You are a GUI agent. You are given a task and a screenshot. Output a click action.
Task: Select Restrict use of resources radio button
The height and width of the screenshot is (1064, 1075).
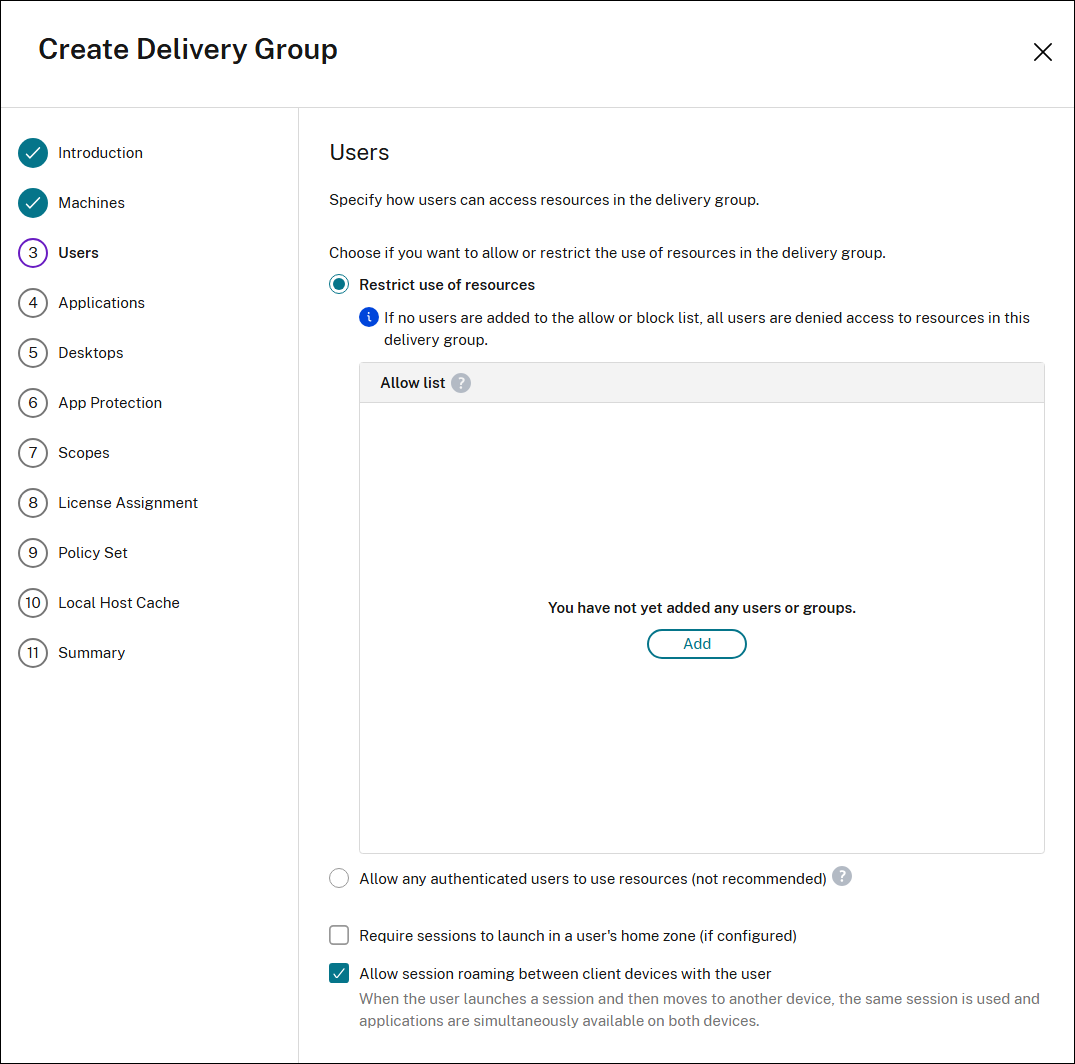pyautogui.click(x=339, y=285)
